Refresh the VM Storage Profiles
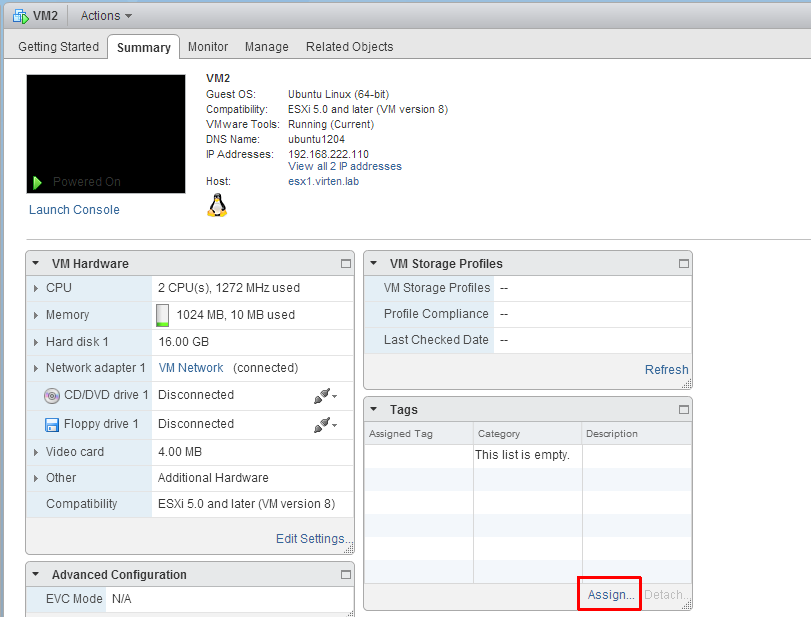 [x=667, y=370]
